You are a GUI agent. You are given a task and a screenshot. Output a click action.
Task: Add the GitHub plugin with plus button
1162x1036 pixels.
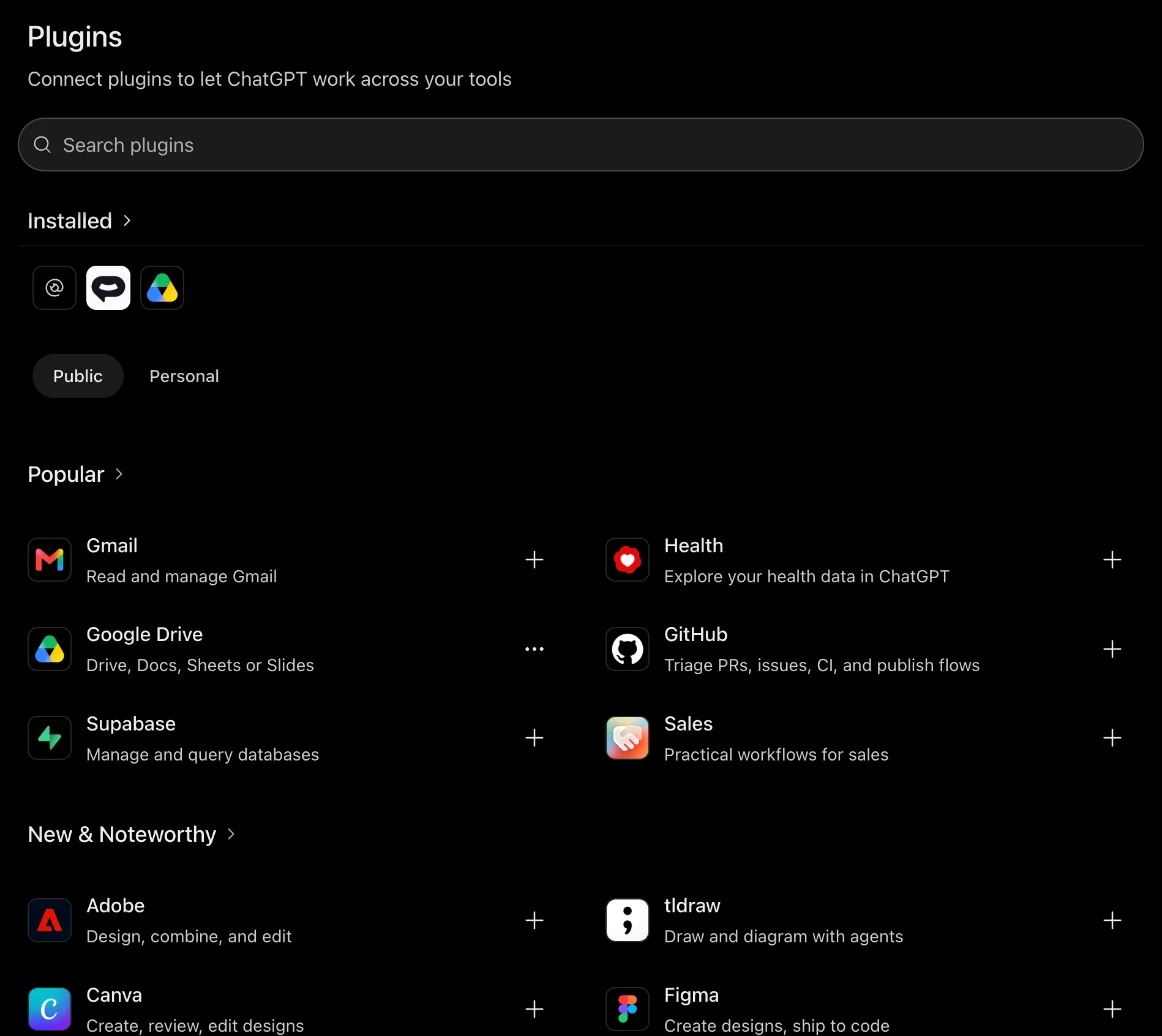coord(1112,649)
